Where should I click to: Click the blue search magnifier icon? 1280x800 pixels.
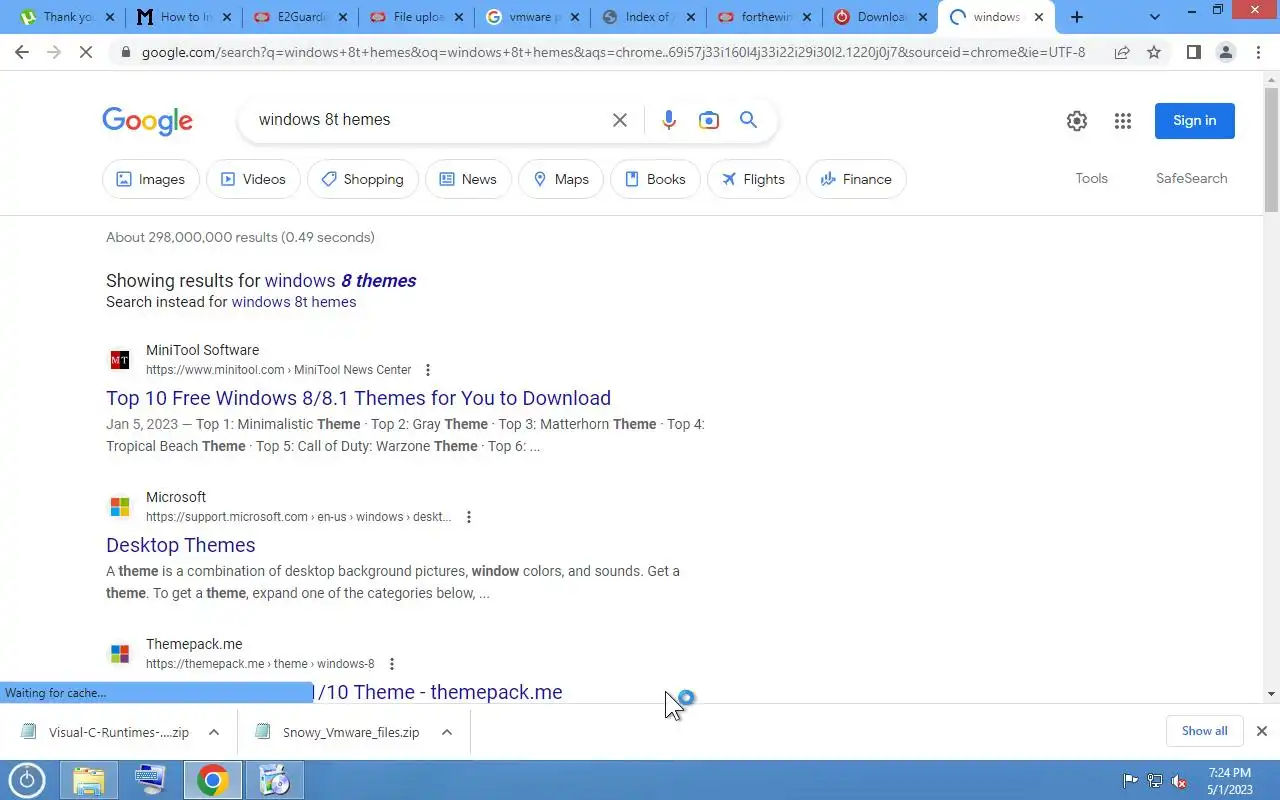(748, 120)
